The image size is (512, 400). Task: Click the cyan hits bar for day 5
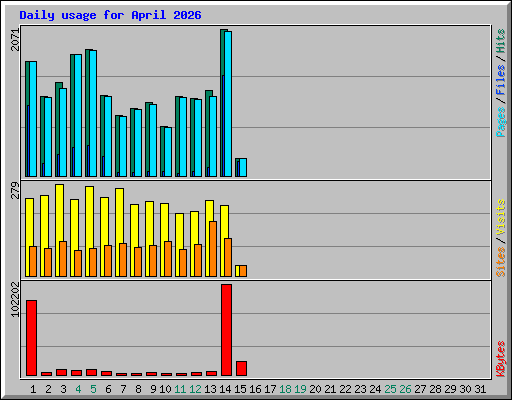pyautogui.click(x=93, y=113)
